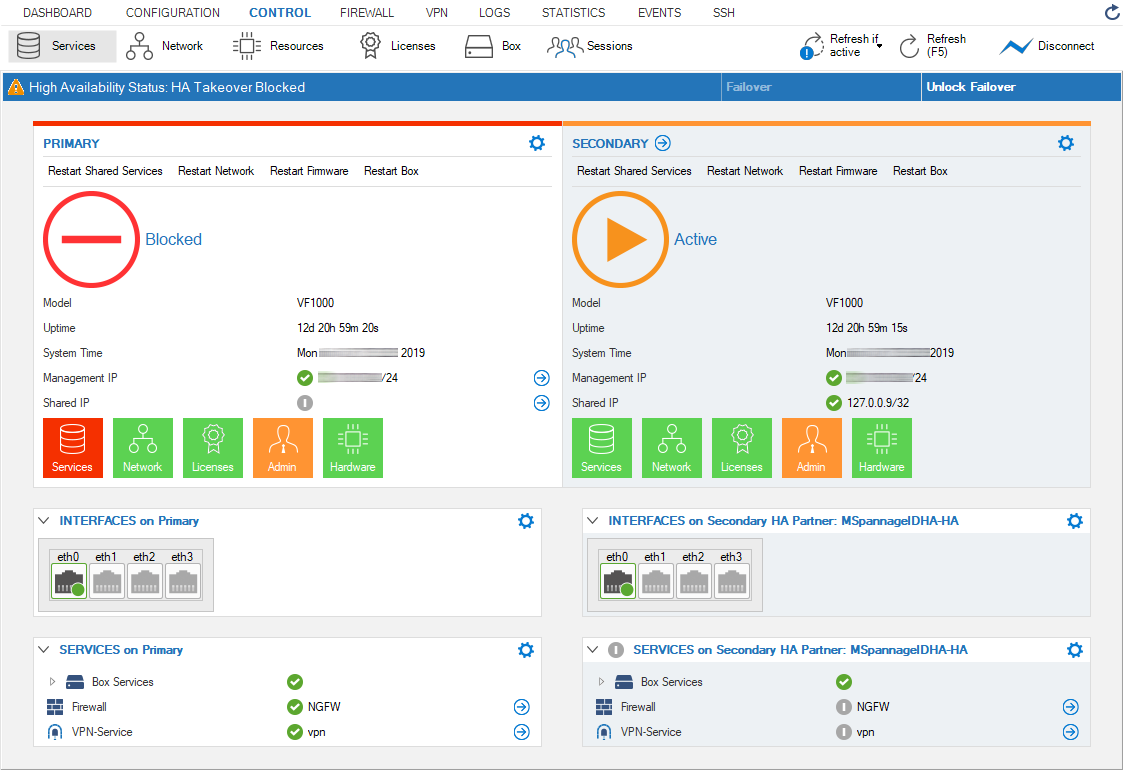This screenshot has width=1123, height=770.
Task: Click Restart Box on Primary
Action: click(391, 171)
